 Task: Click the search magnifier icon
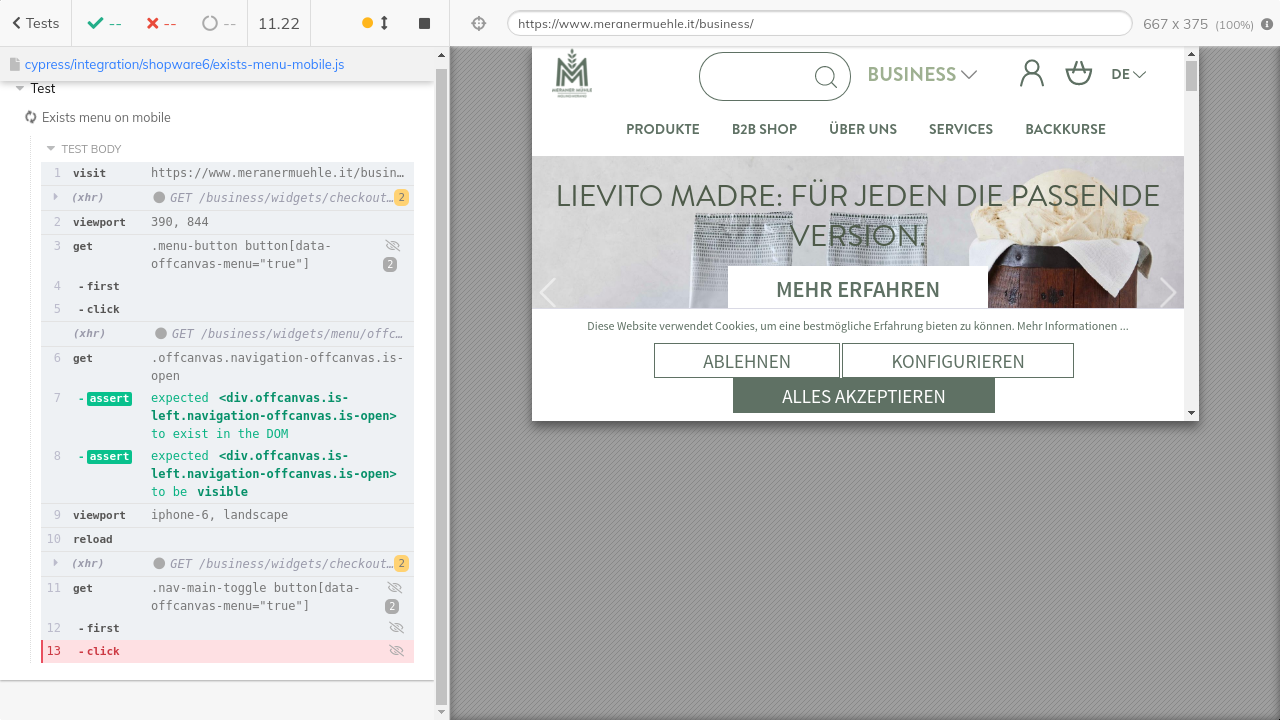pos(825,77)
